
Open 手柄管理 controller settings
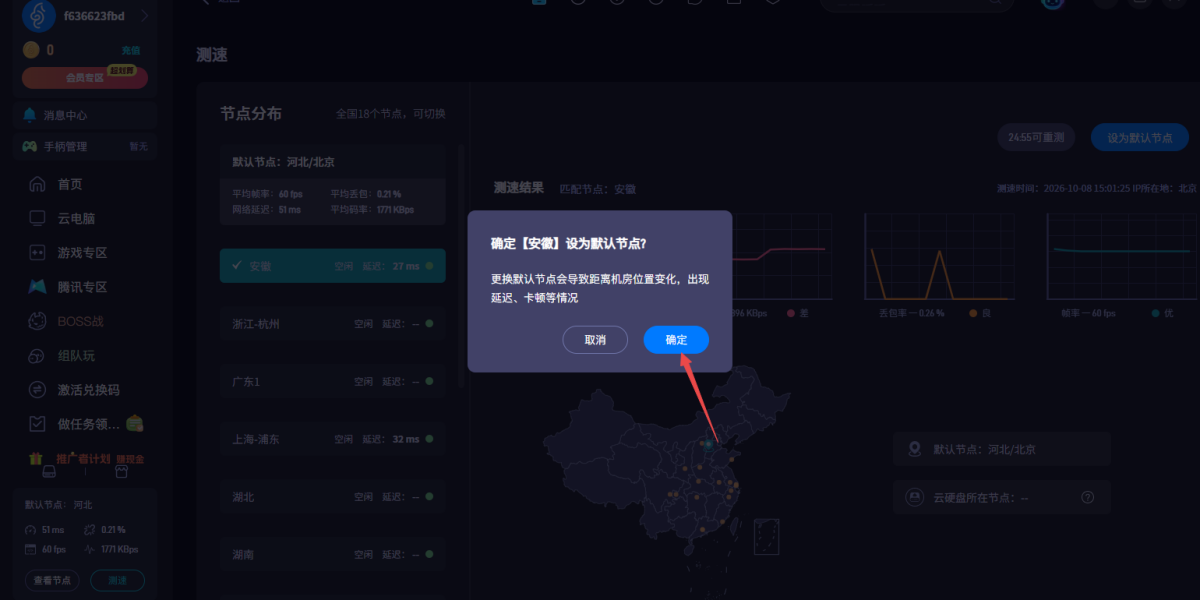coord(86,146)
